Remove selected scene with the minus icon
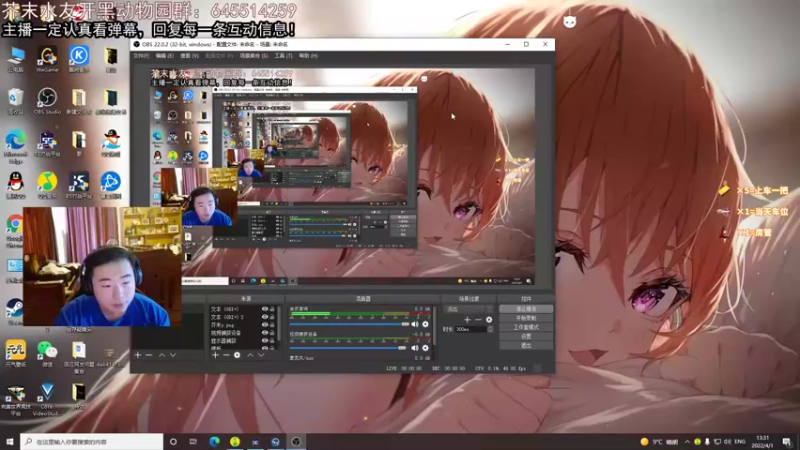 click(149, 355)
